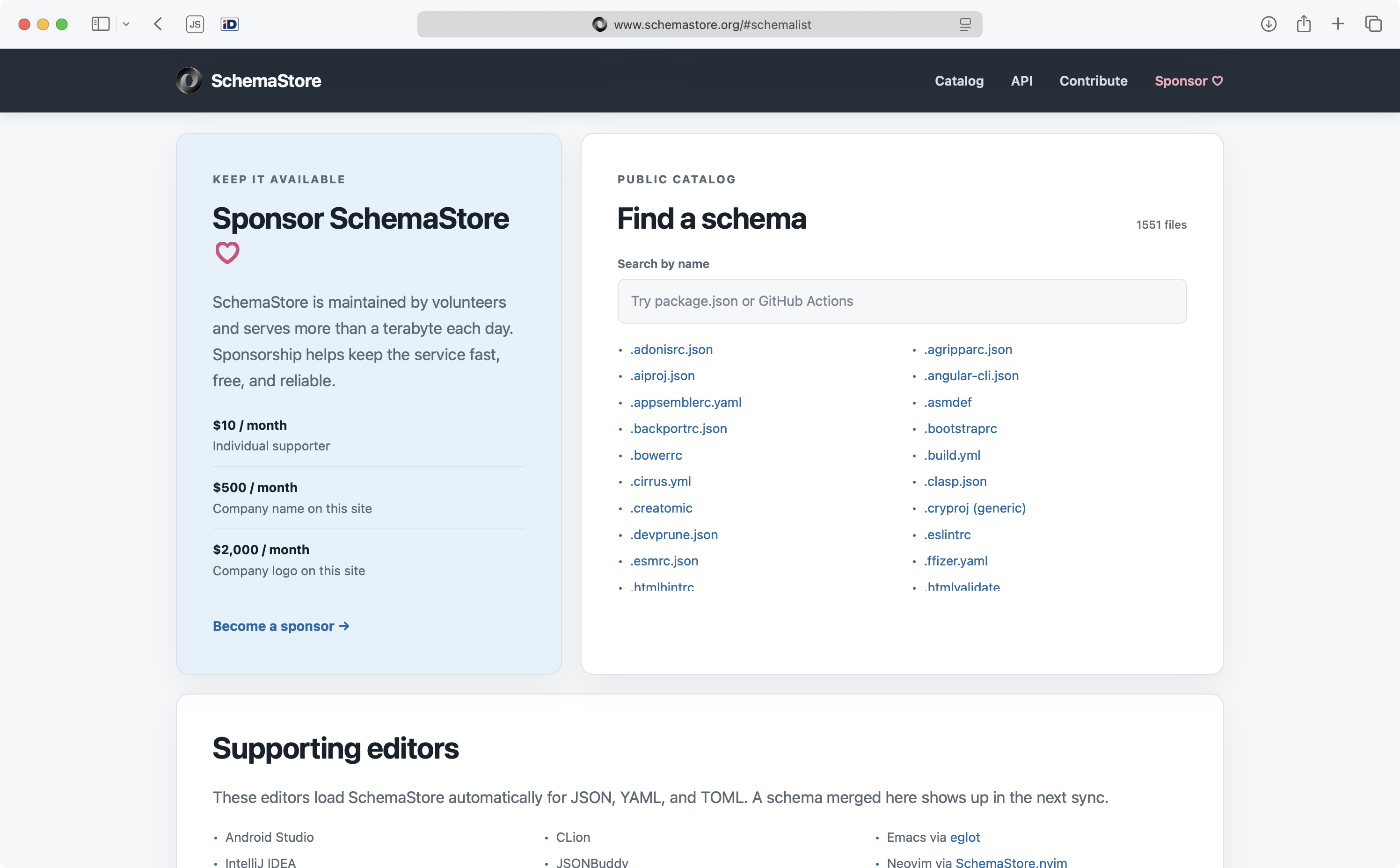The width and height of the screenshot is (1400, 868).
Task: Open the API nav item
Action: [x=1021, y=81]
